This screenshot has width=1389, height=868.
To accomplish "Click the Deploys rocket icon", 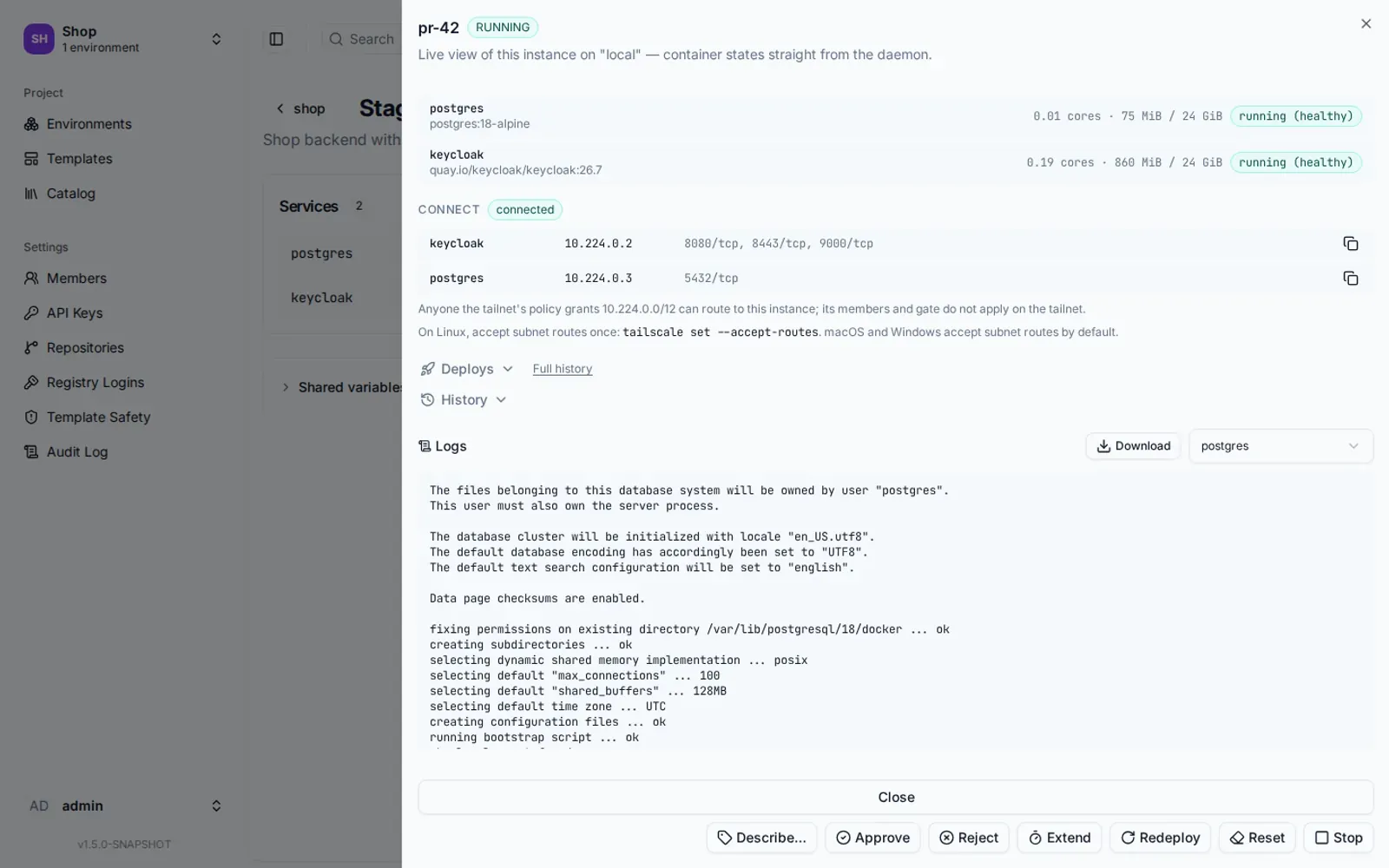I will pyautogui.click(x=427, y=369).
